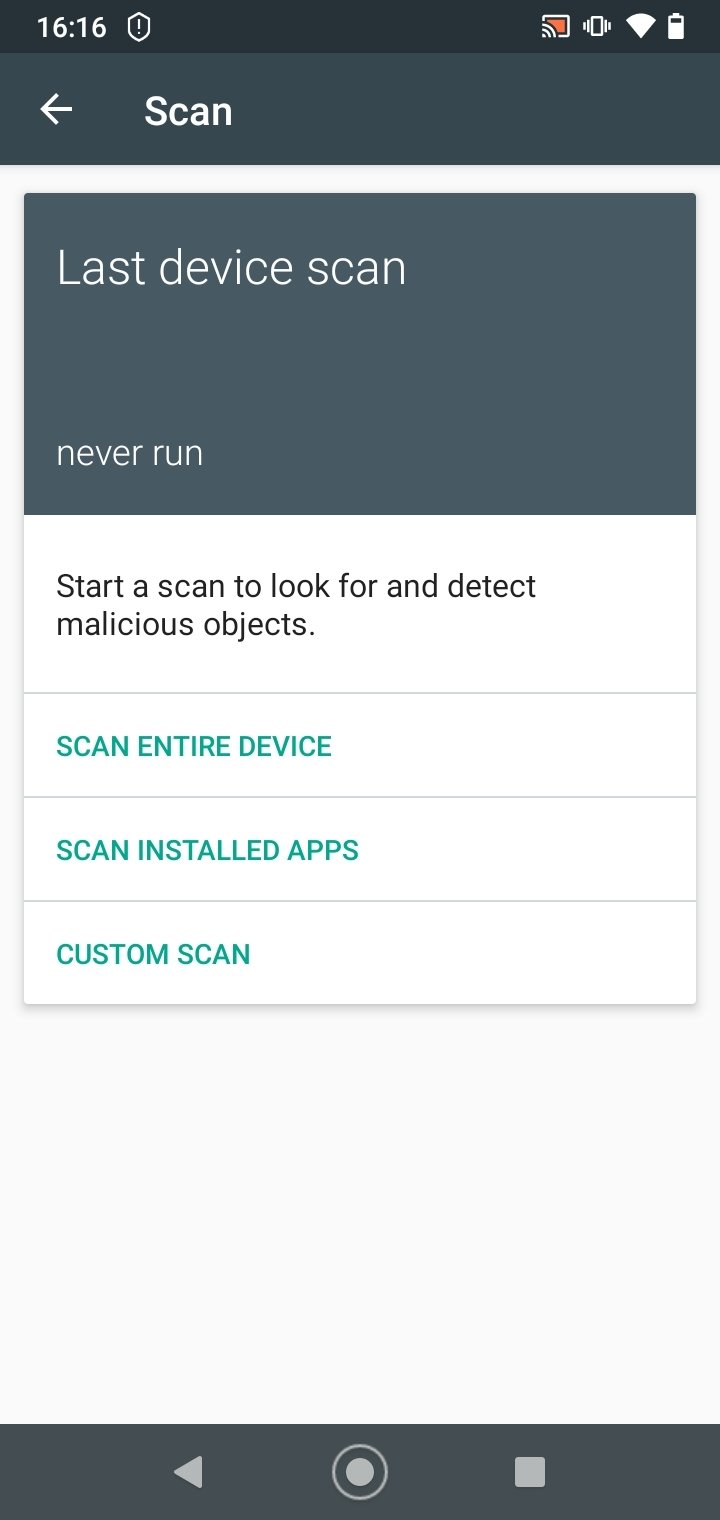Tap the recent apps square button
720x1520 pixels.
(529, 1471)
